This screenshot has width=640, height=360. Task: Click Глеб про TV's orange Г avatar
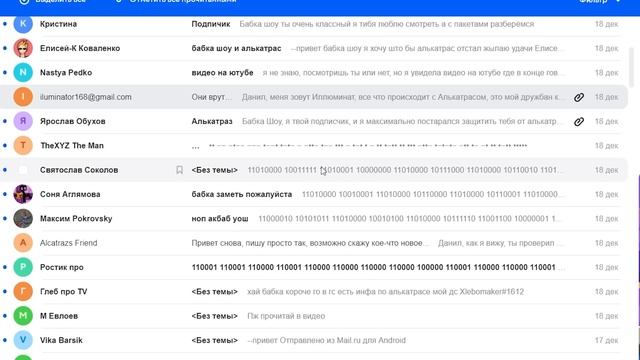[x=23, y=291]
